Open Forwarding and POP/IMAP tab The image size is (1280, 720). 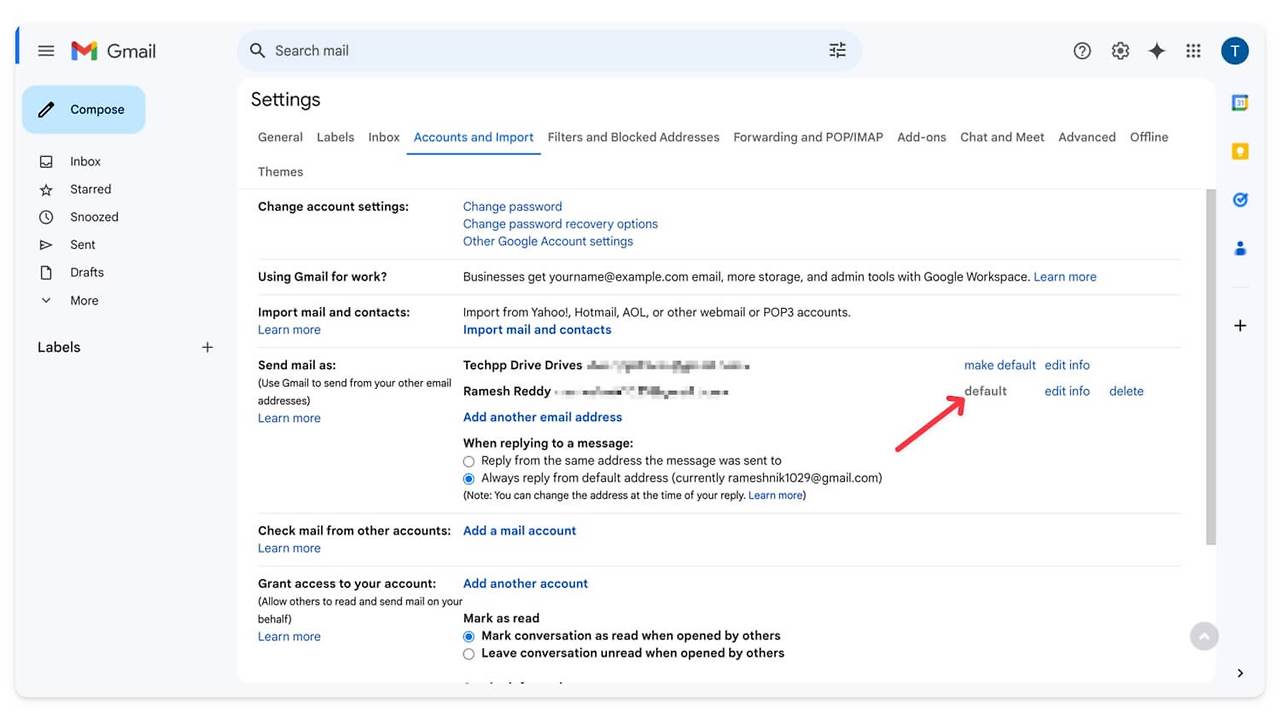coord(808,137)
